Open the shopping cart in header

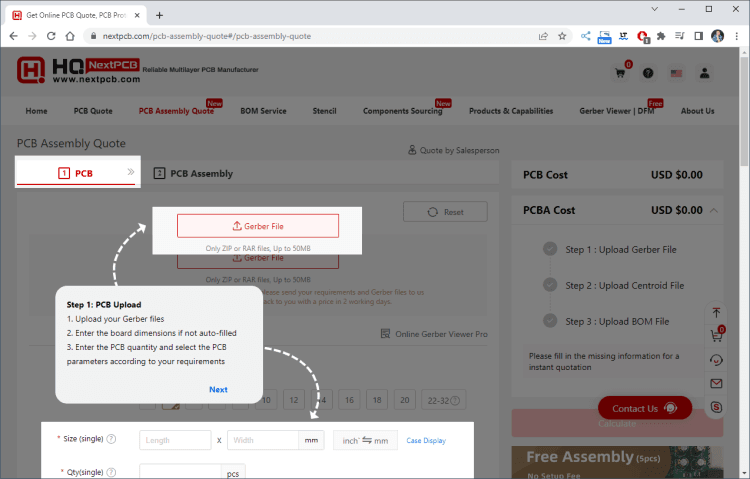[x=621, y=73]
